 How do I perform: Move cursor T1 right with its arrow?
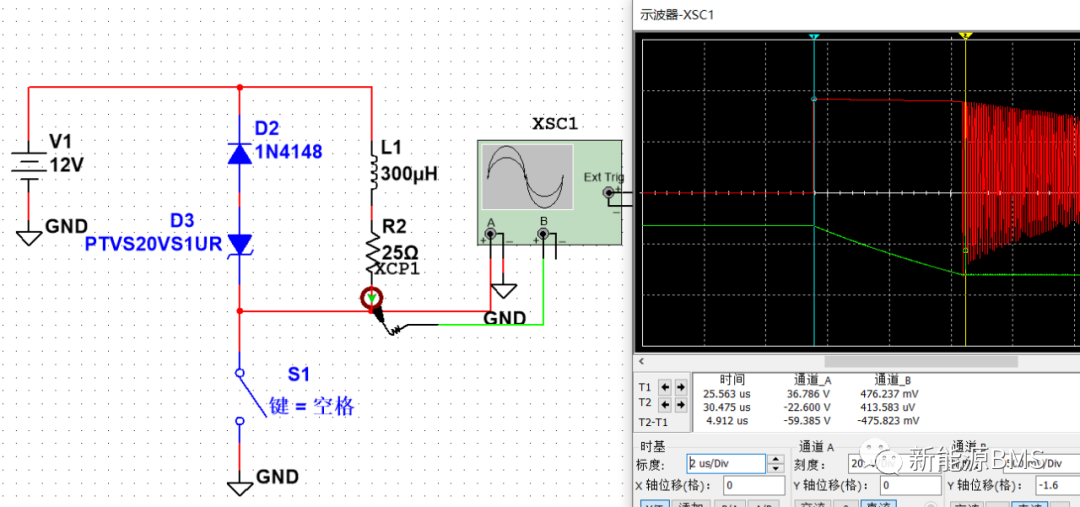click(x=681, y=387)
